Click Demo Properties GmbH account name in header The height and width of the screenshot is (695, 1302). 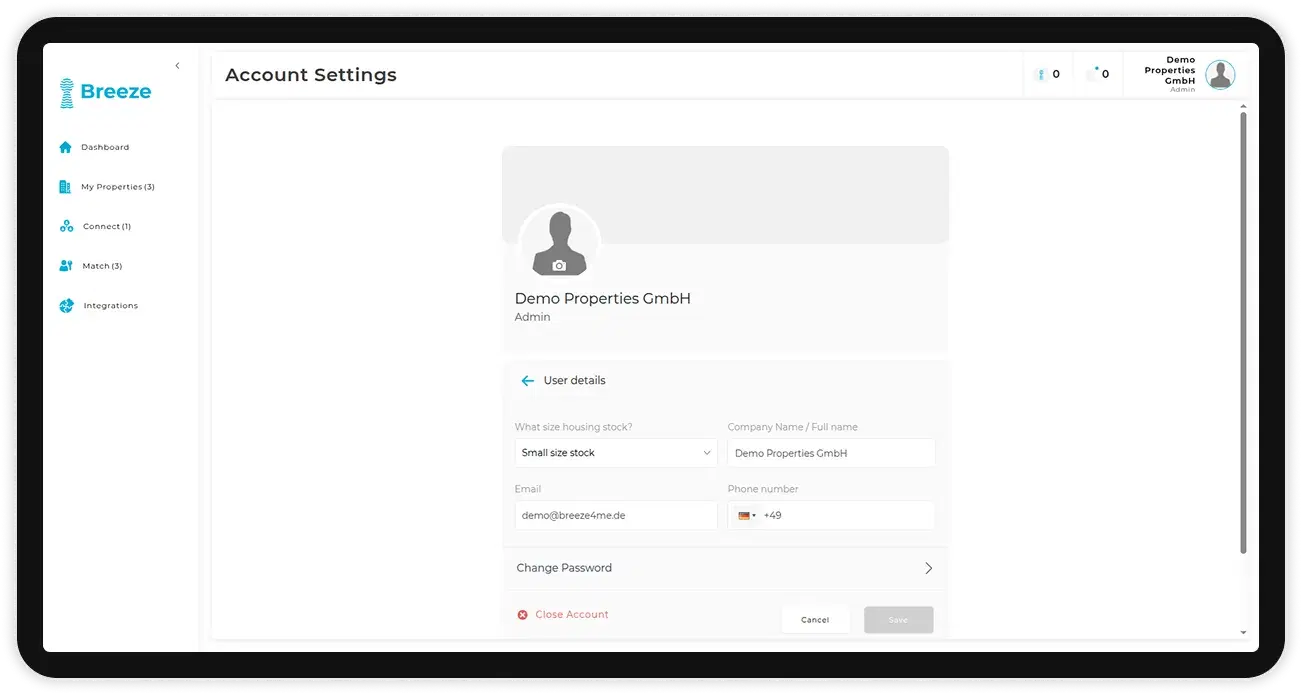[x=1170, y=70]
